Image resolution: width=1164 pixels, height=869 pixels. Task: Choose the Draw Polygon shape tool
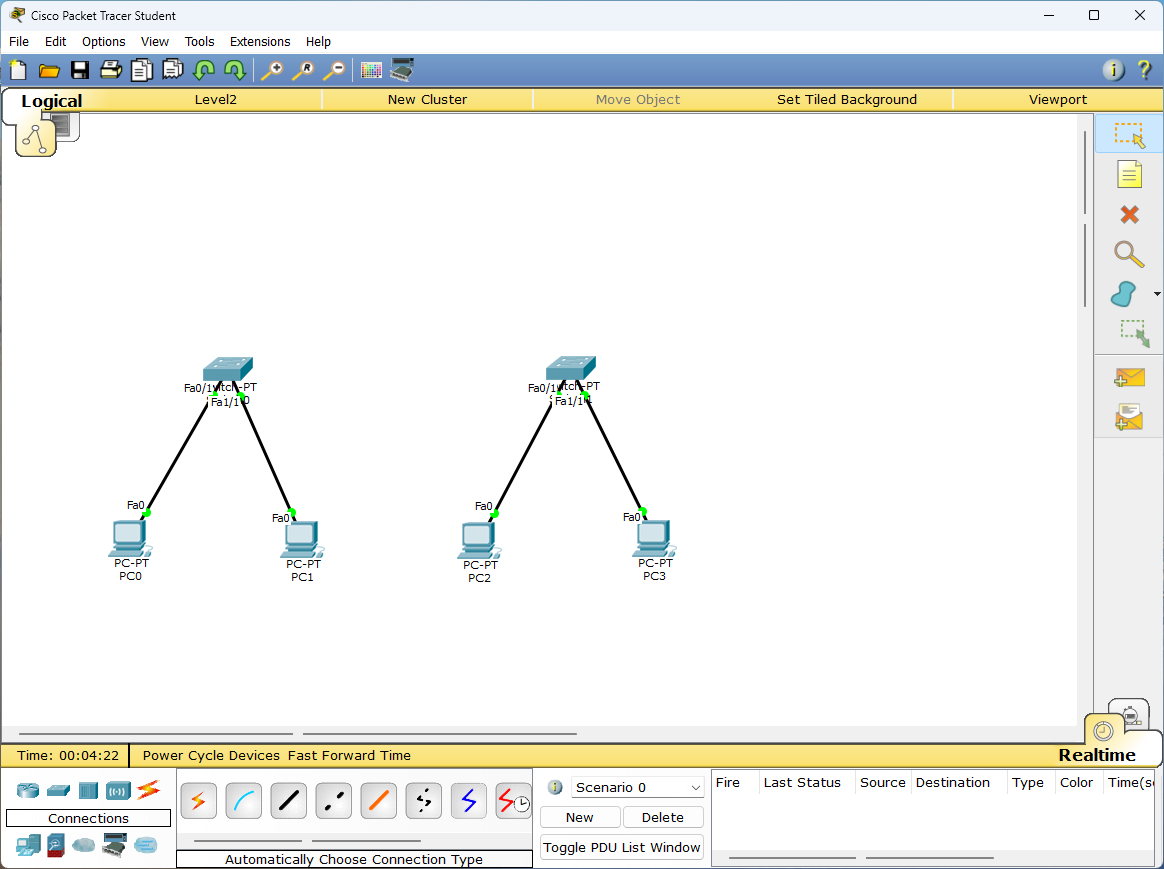(x=1123, y=294)
